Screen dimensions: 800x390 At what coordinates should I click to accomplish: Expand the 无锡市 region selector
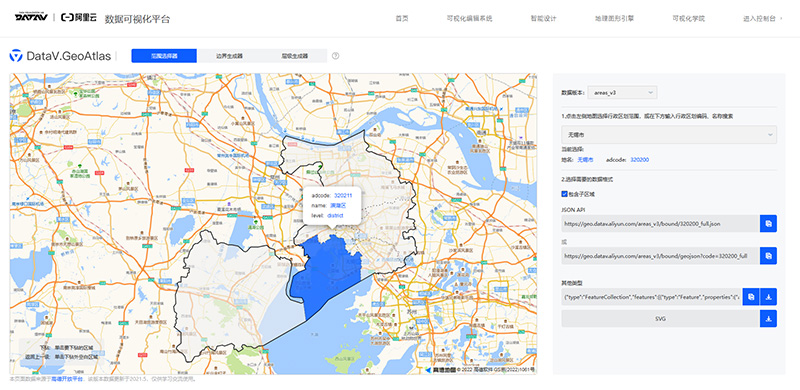pyautogui.click(x=669, y=135)
